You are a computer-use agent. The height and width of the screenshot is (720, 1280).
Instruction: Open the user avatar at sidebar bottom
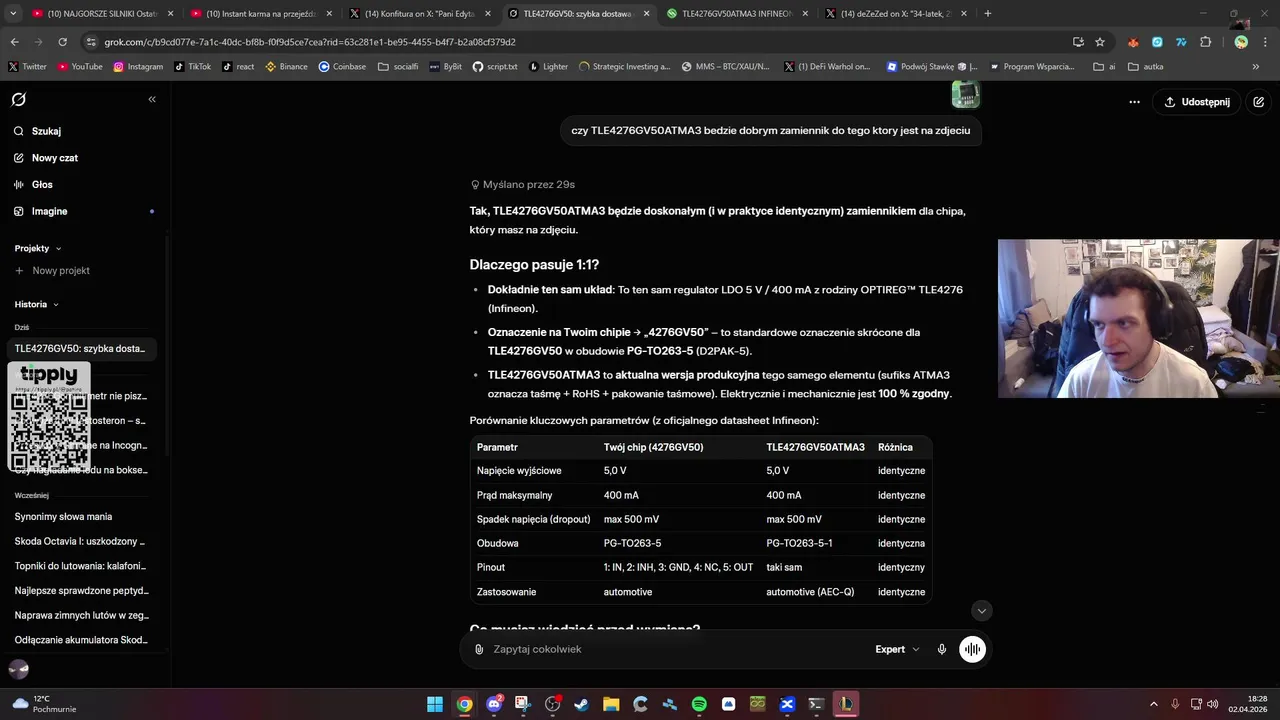tap(18, 670)
